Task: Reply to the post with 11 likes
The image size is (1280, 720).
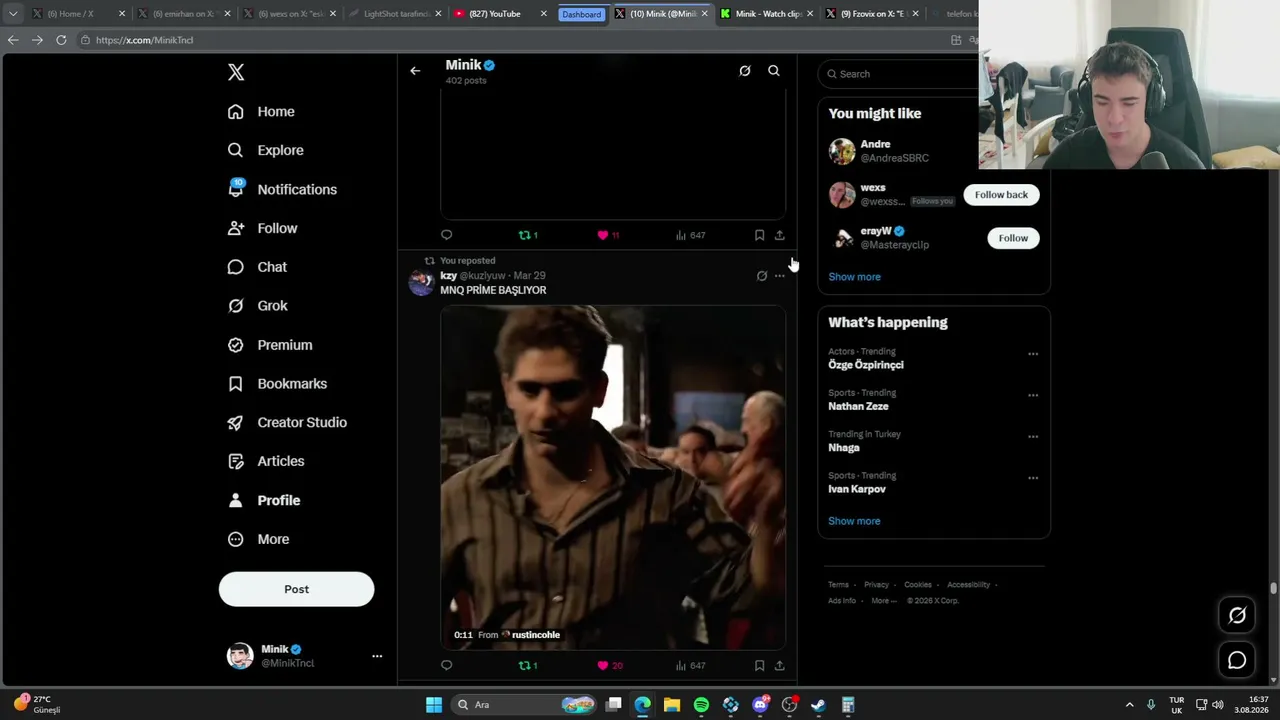Action: [447, 235]
